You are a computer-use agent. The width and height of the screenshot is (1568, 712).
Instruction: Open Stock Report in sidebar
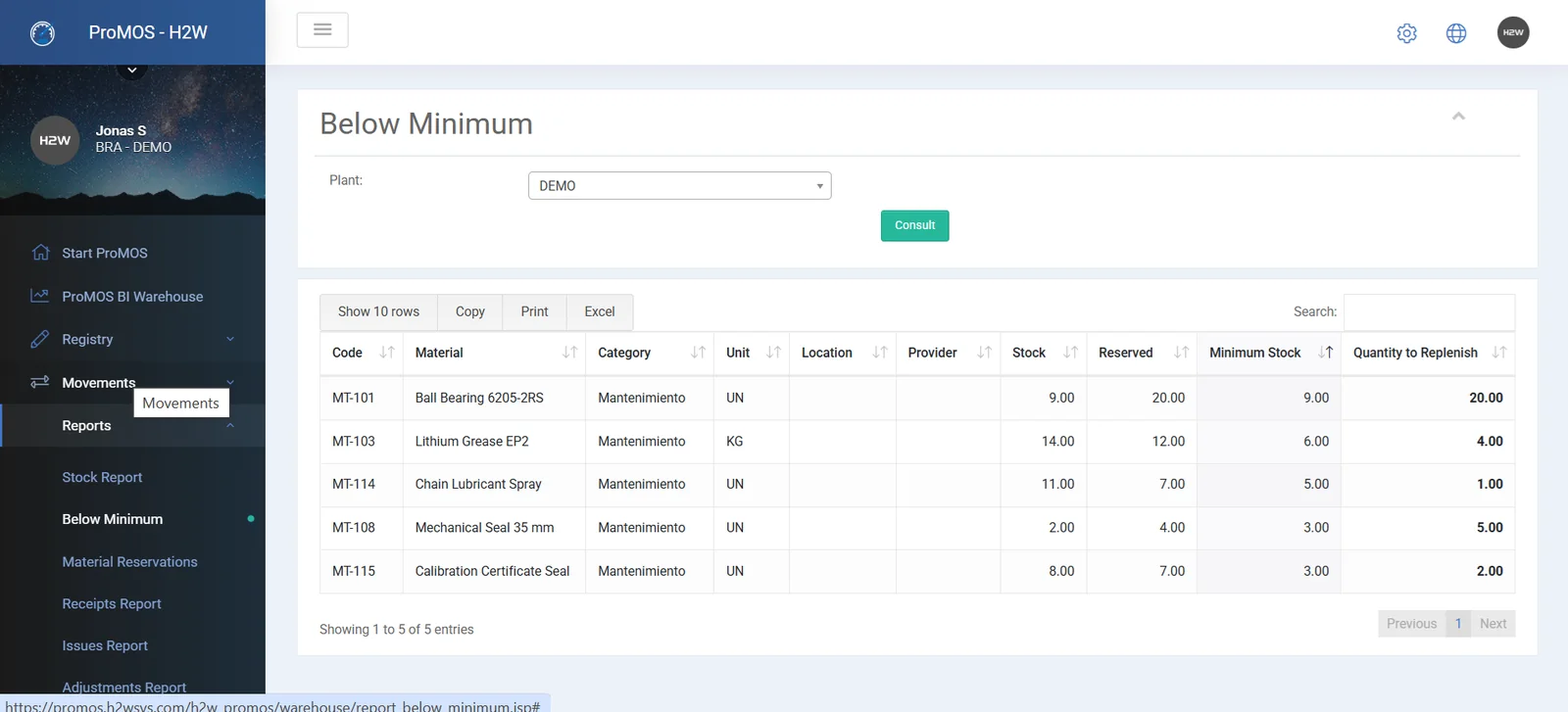coord(102,478)
